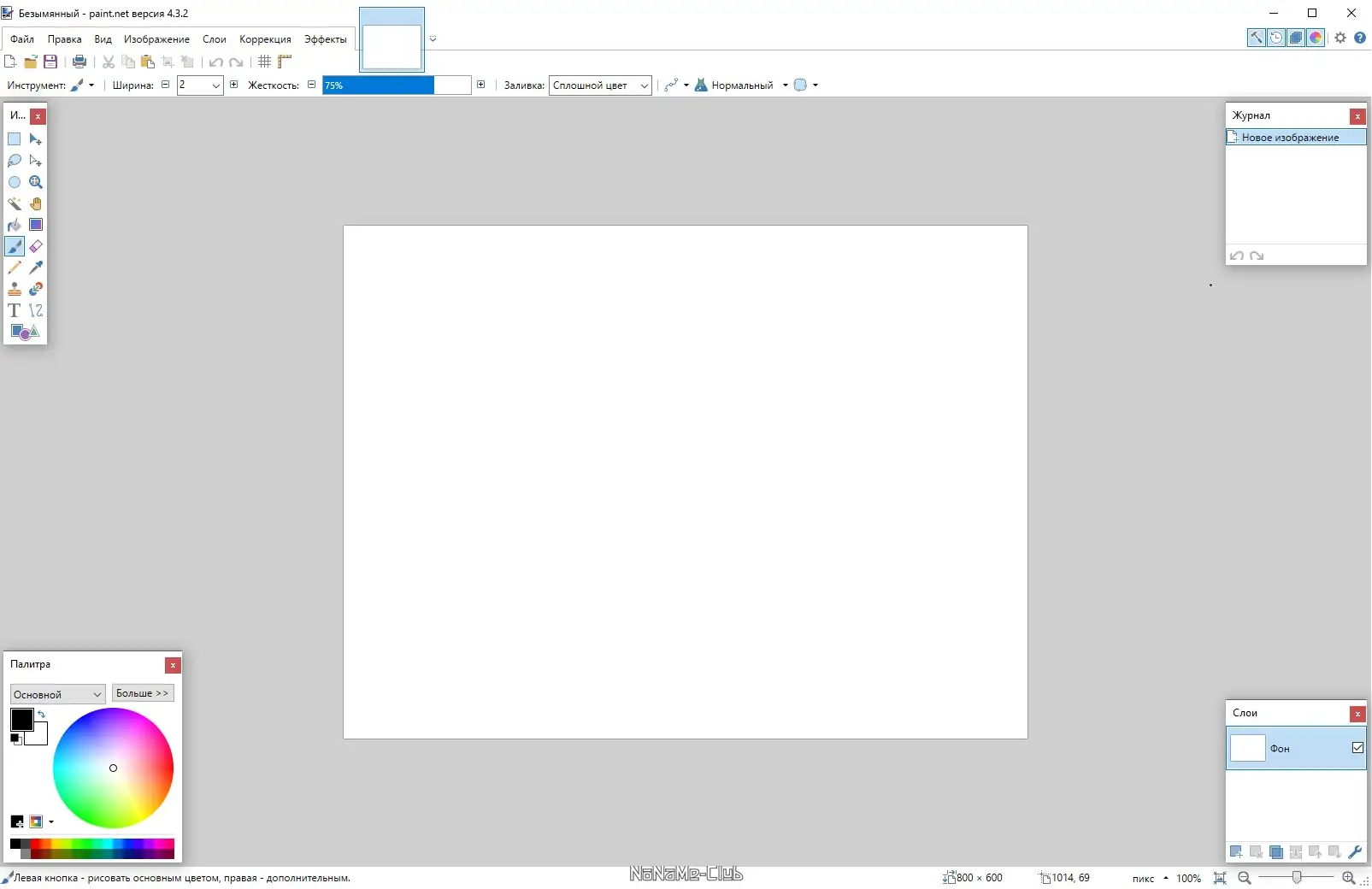Toggle the Colors window button
This screenshot has width=1372, height=889.
[x=1316, y=38]
